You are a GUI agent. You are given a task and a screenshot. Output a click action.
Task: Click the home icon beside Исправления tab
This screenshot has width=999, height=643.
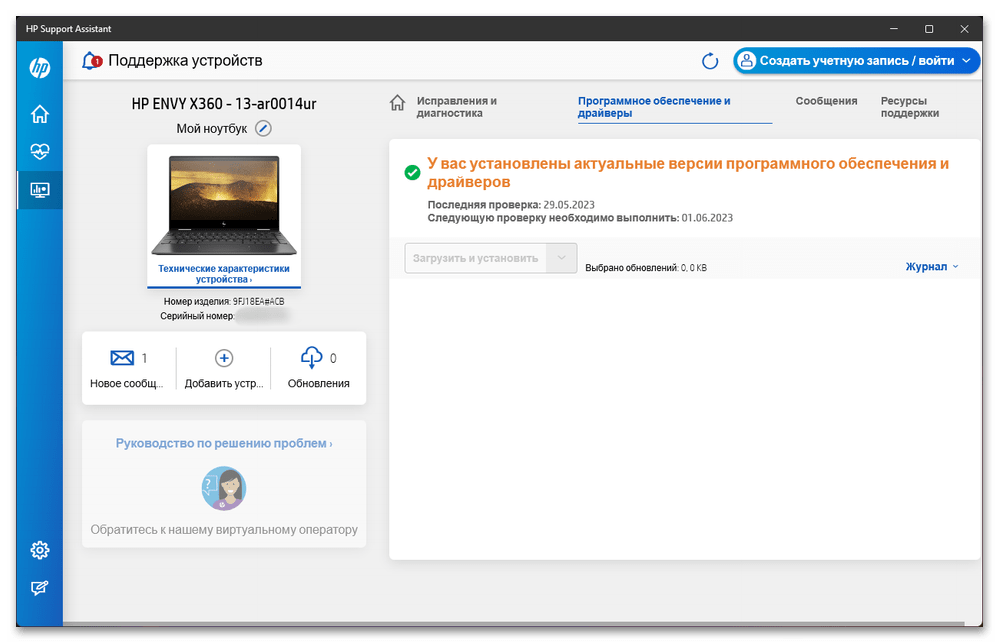point(397,103)
